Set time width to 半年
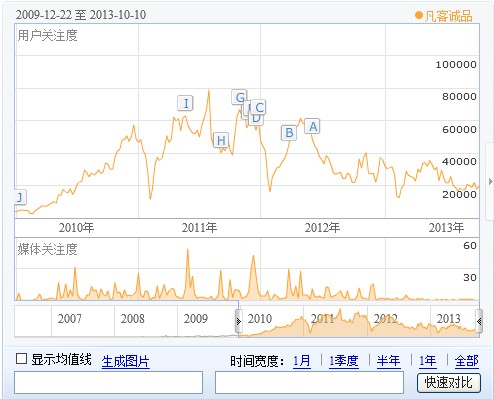The image size is (494, 399). click(389, 361)
